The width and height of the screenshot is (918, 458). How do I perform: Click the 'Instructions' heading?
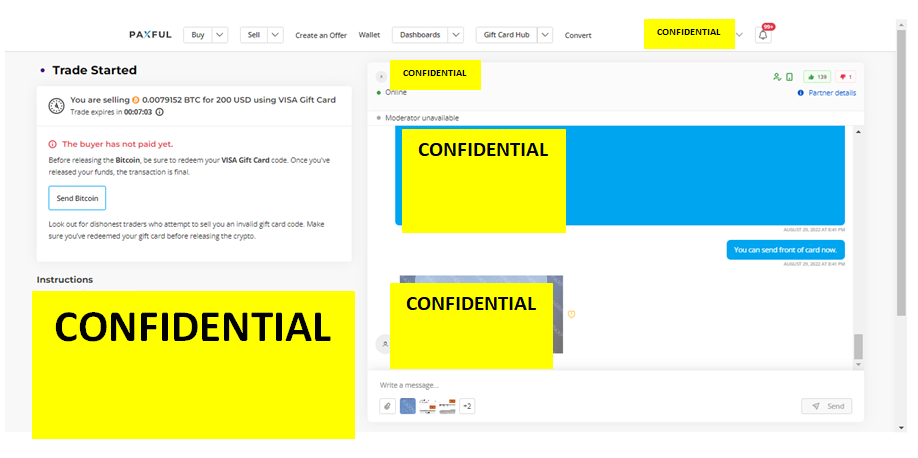[64, 280]
